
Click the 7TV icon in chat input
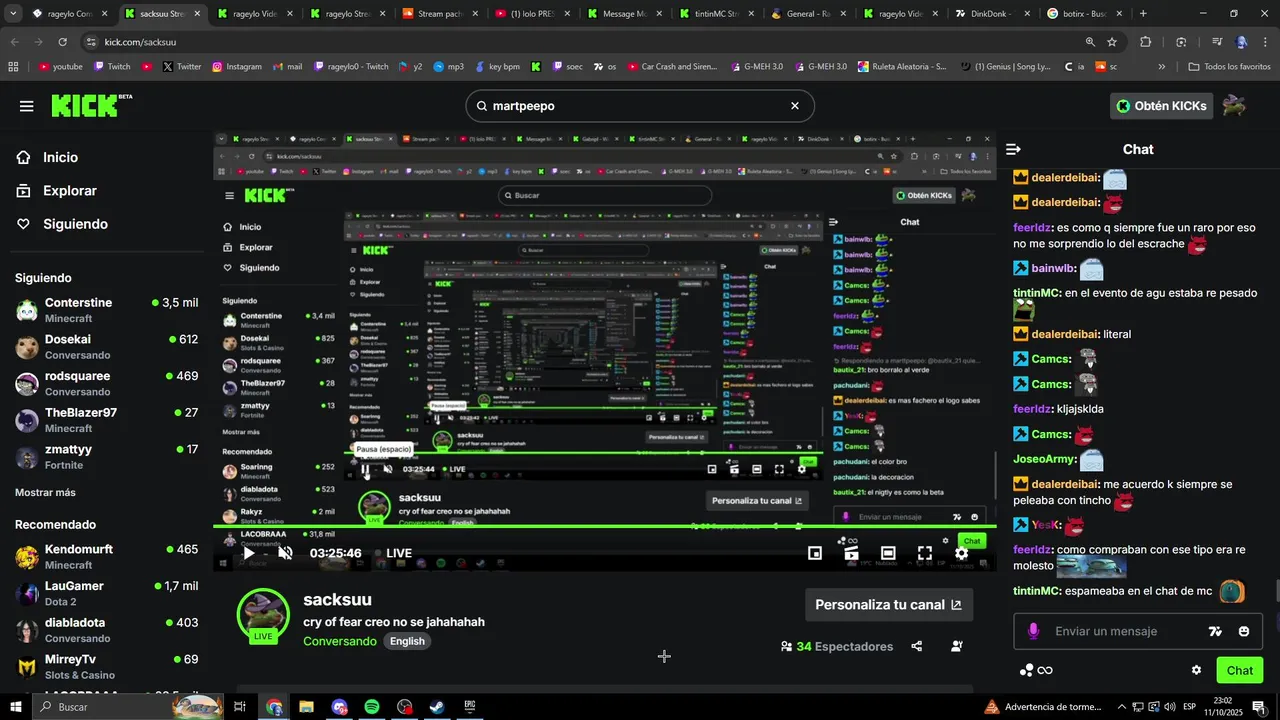point(1215,631)
